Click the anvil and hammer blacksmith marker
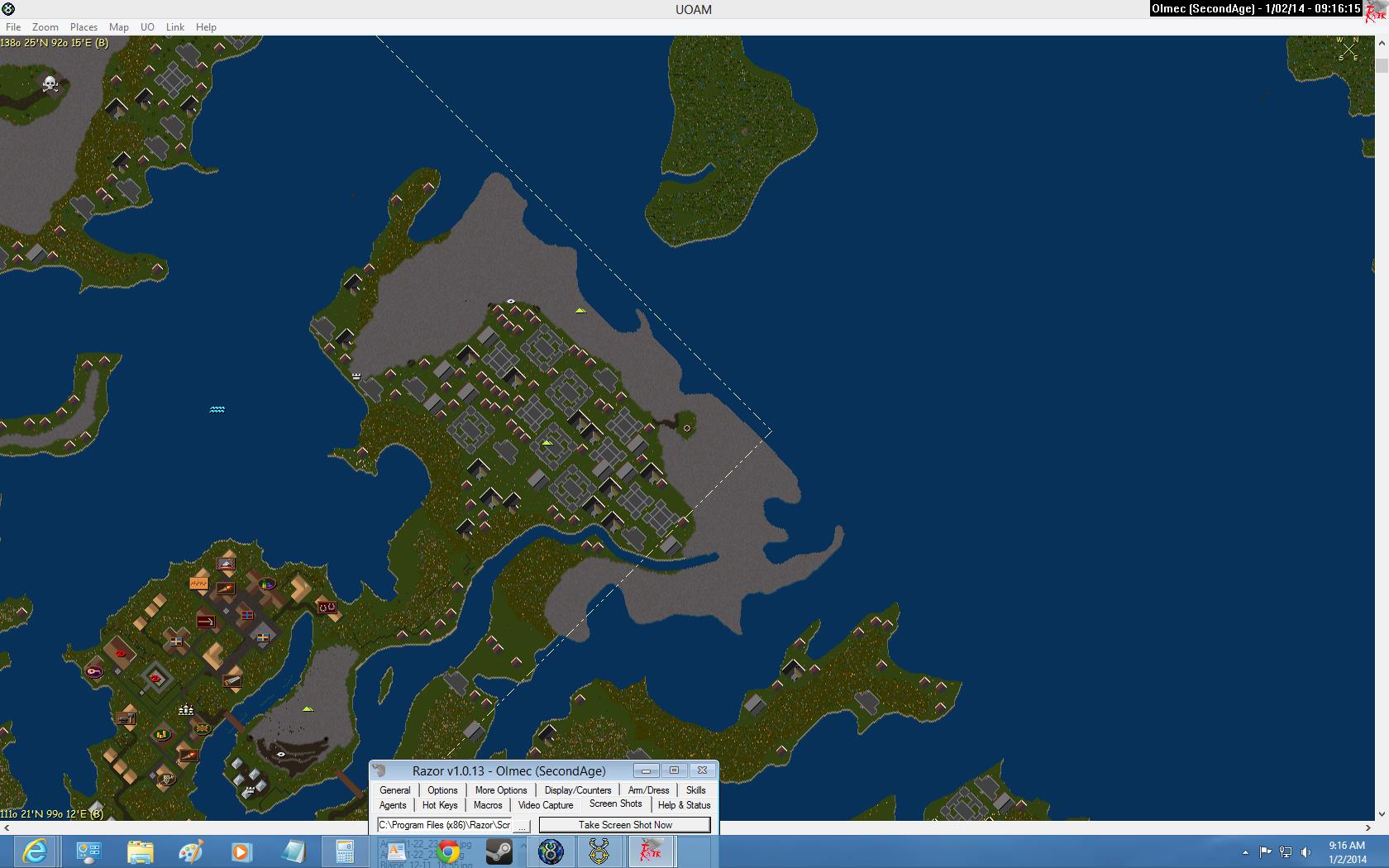This screenshot has width=1389, height=868. click(x=126, y=718)
